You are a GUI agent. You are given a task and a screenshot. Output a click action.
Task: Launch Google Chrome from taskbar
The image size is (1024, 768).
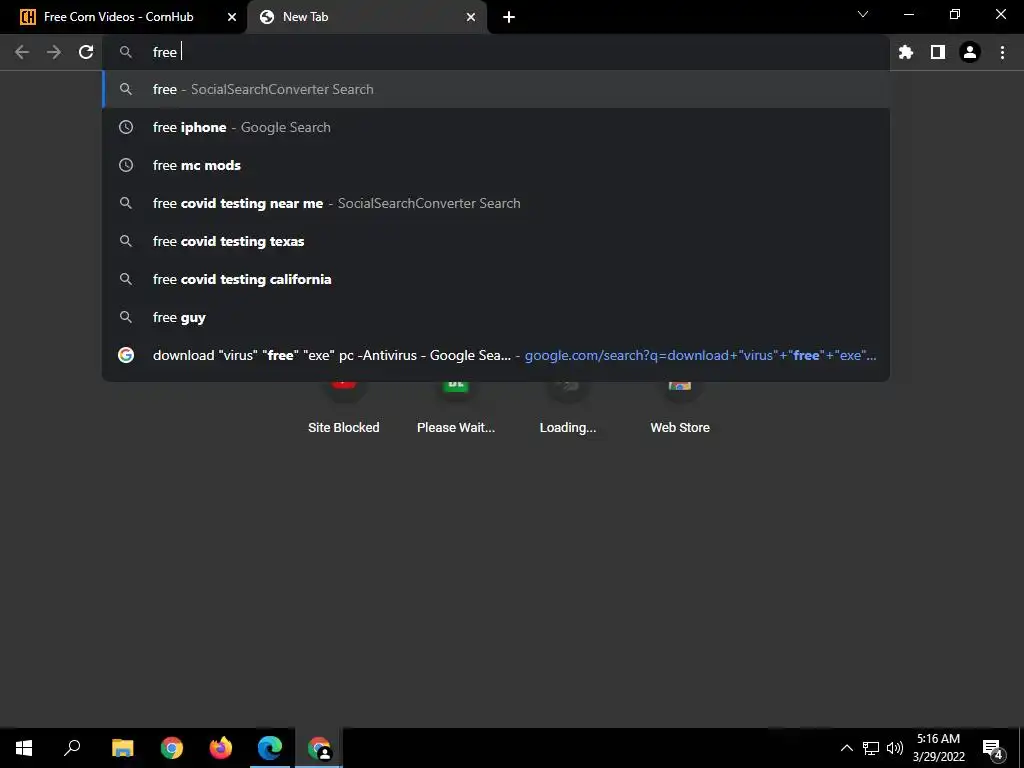pos(172,748)
